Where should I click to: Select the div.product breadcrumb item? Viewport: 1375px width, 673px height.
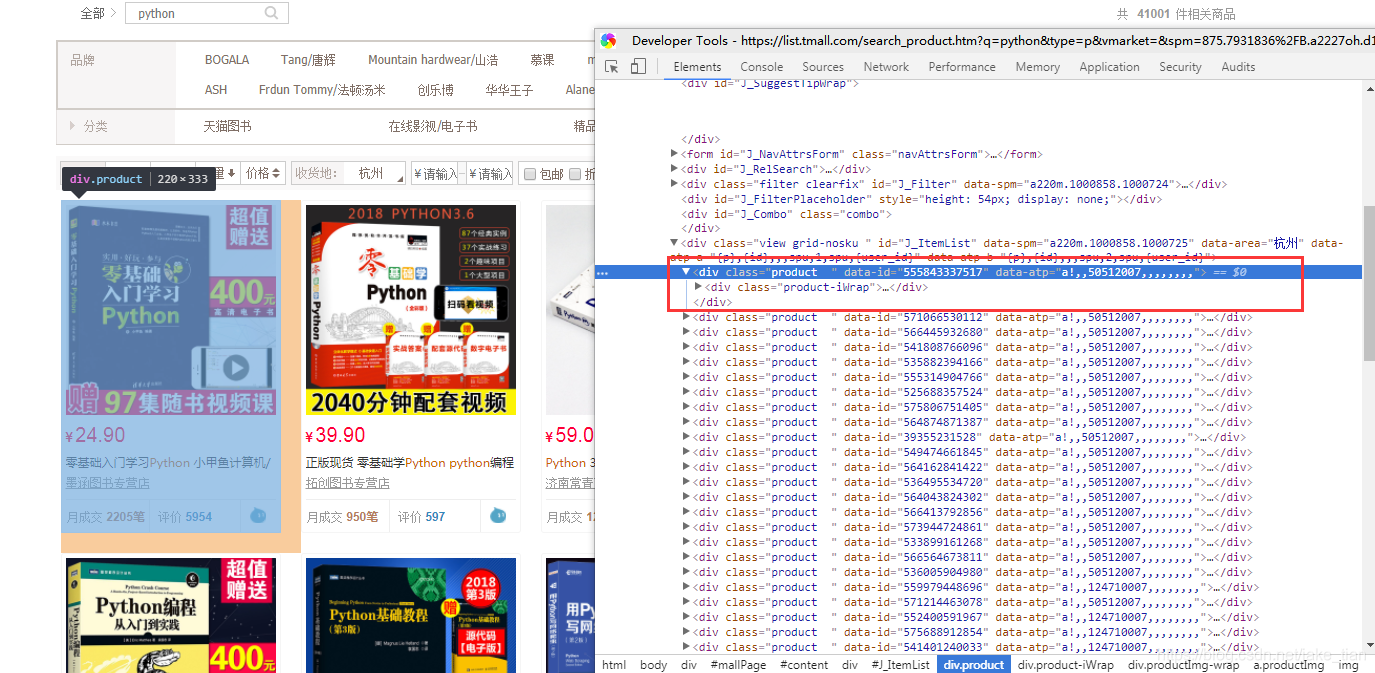click(x=974, y=665)
